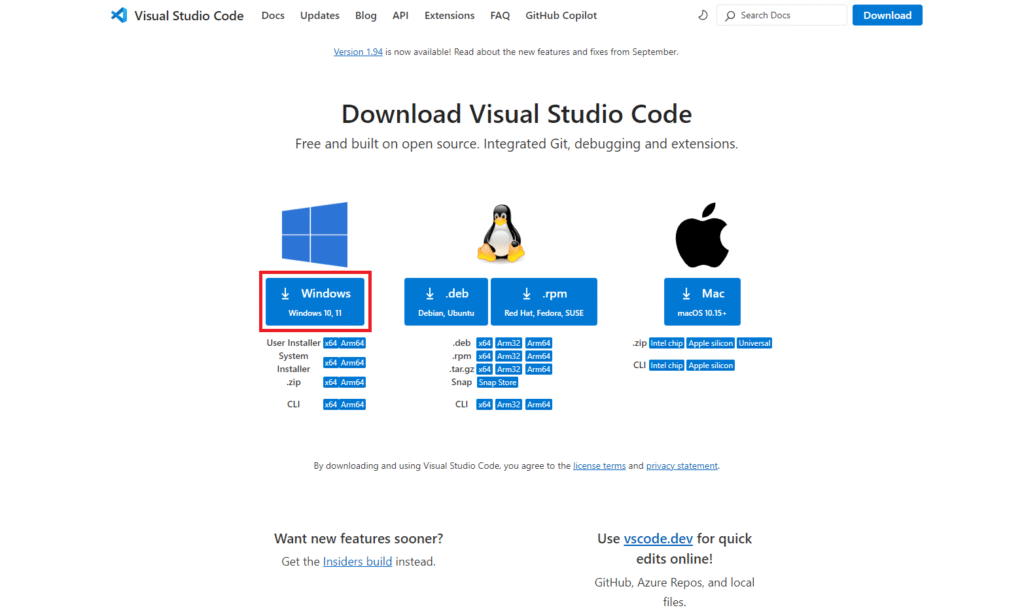Open the Docs menu item
This screenshot has width=1024, height=612.
click(x=273, y=16)
